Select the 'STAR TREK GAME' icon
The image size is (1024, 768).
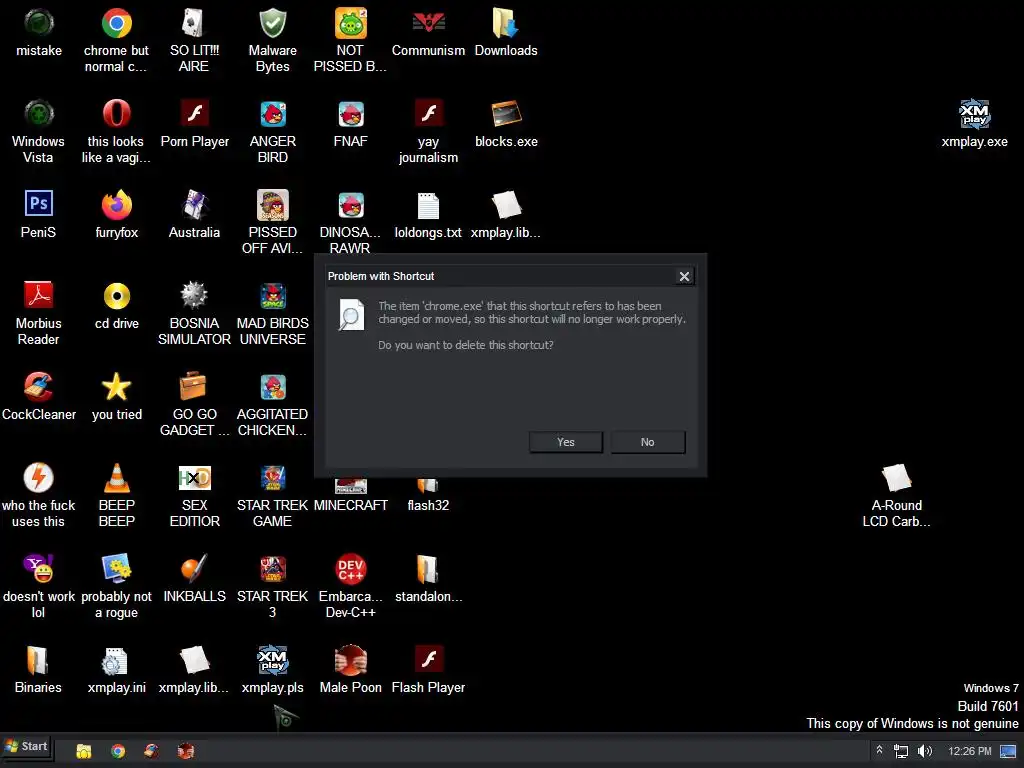click(x=272, y=495)
